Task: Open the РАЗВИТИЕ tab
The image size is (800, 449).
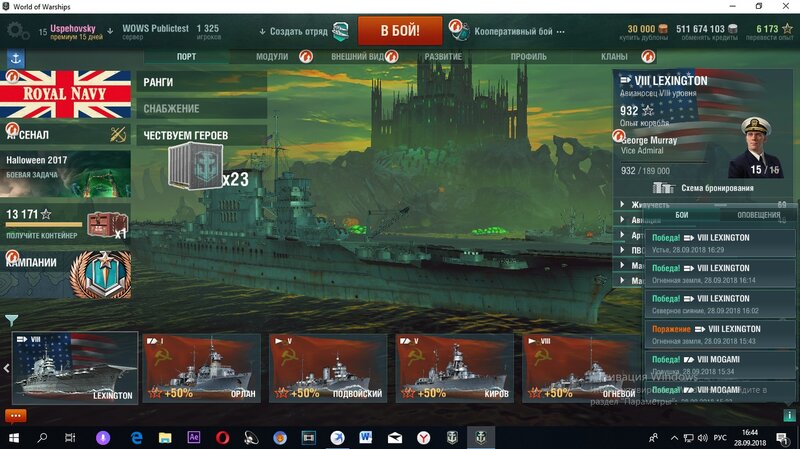Action: tap(443, 57)
